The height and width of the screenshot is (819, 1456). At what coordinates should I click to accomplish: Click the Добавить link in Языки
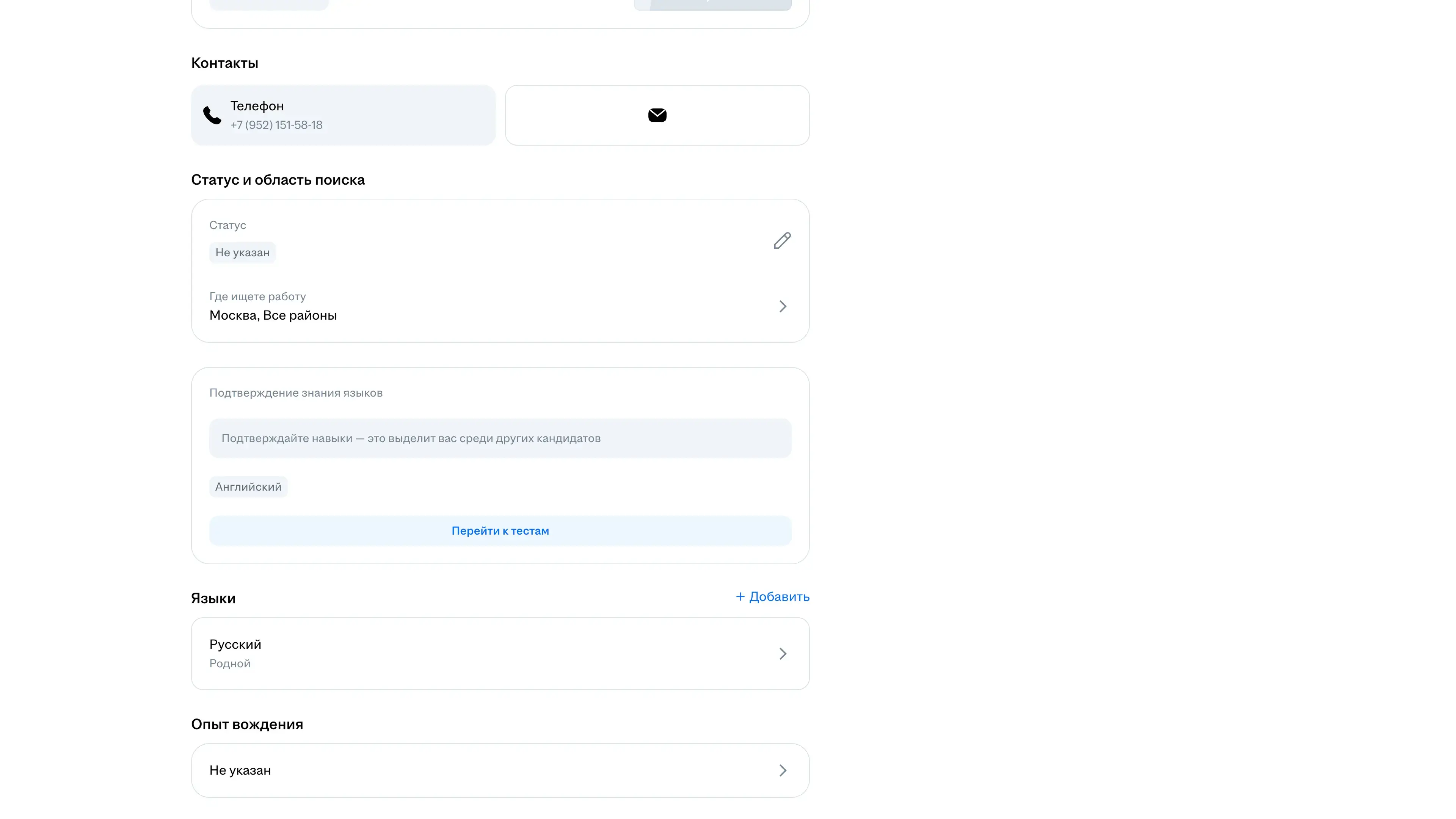click(779, 597)
